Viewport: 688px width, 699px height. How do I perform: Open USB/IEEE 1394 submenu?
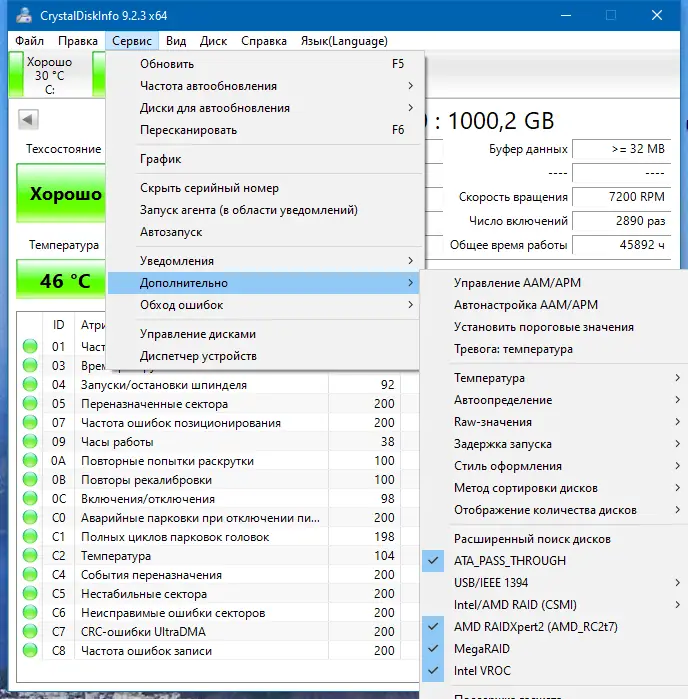pos(553,583)
